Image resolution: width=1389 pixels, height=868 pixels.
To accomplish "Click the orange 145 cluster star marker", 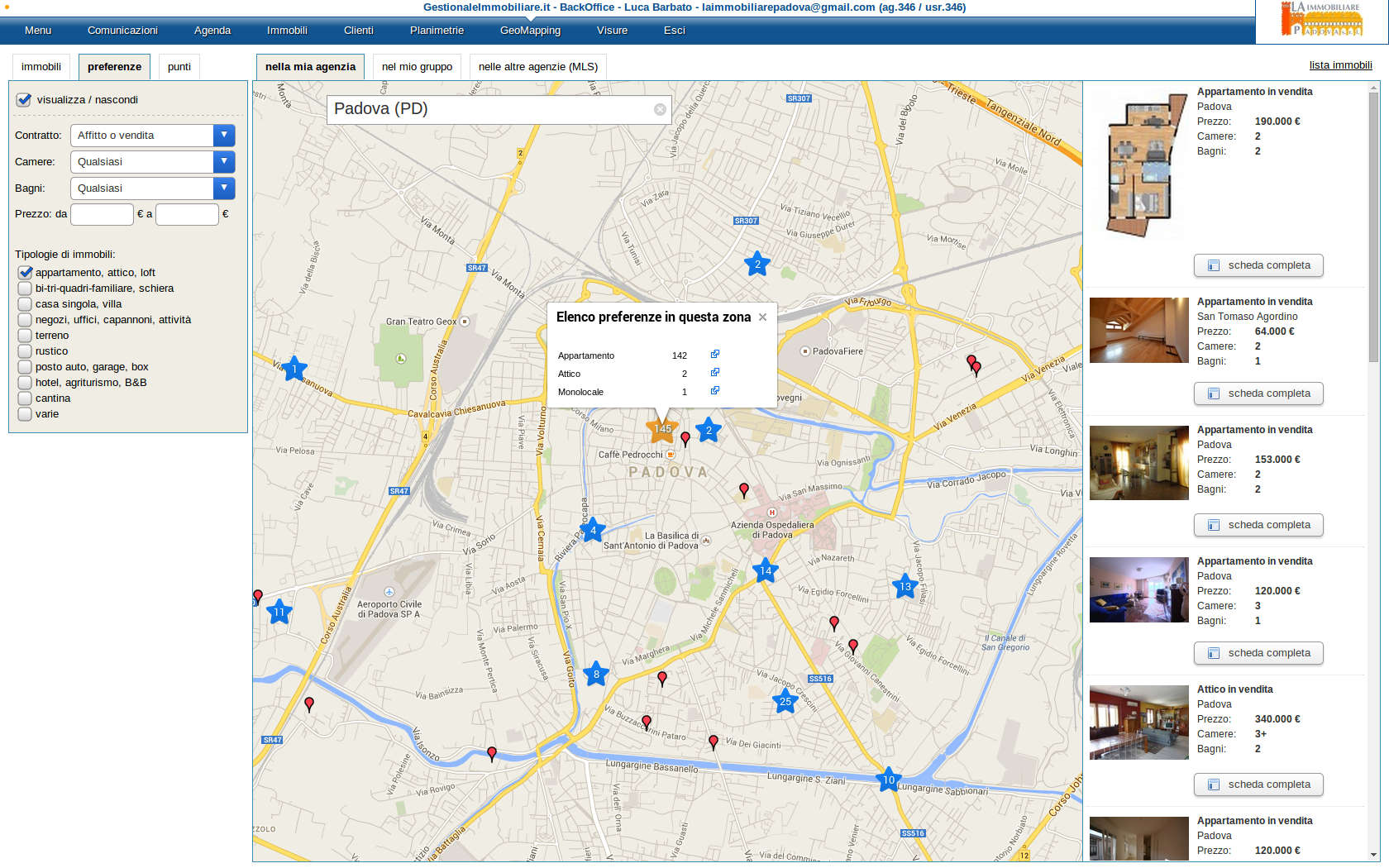I will pos(662,428).
